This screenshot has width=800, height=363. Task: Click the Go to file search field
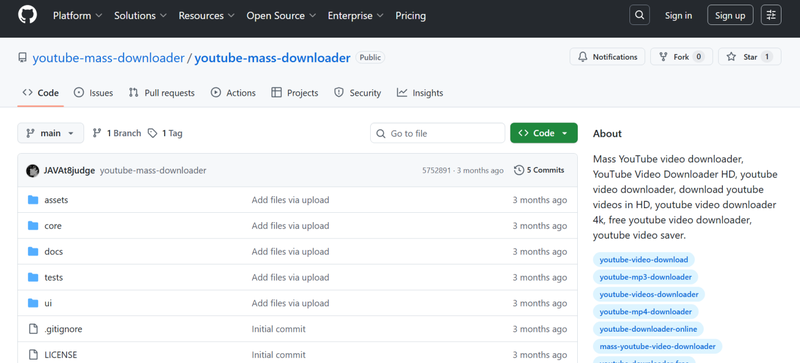(438, 133)
